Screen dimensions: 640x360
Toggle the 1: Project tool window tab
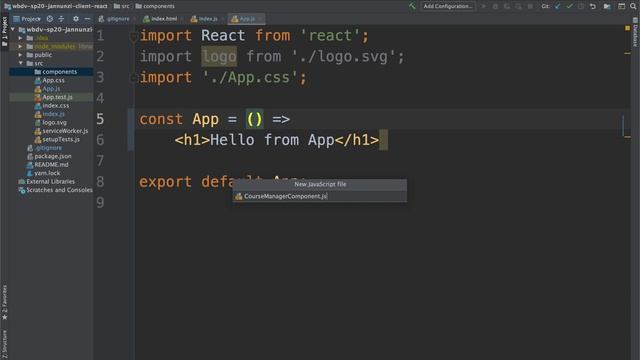tap(4, 32)
